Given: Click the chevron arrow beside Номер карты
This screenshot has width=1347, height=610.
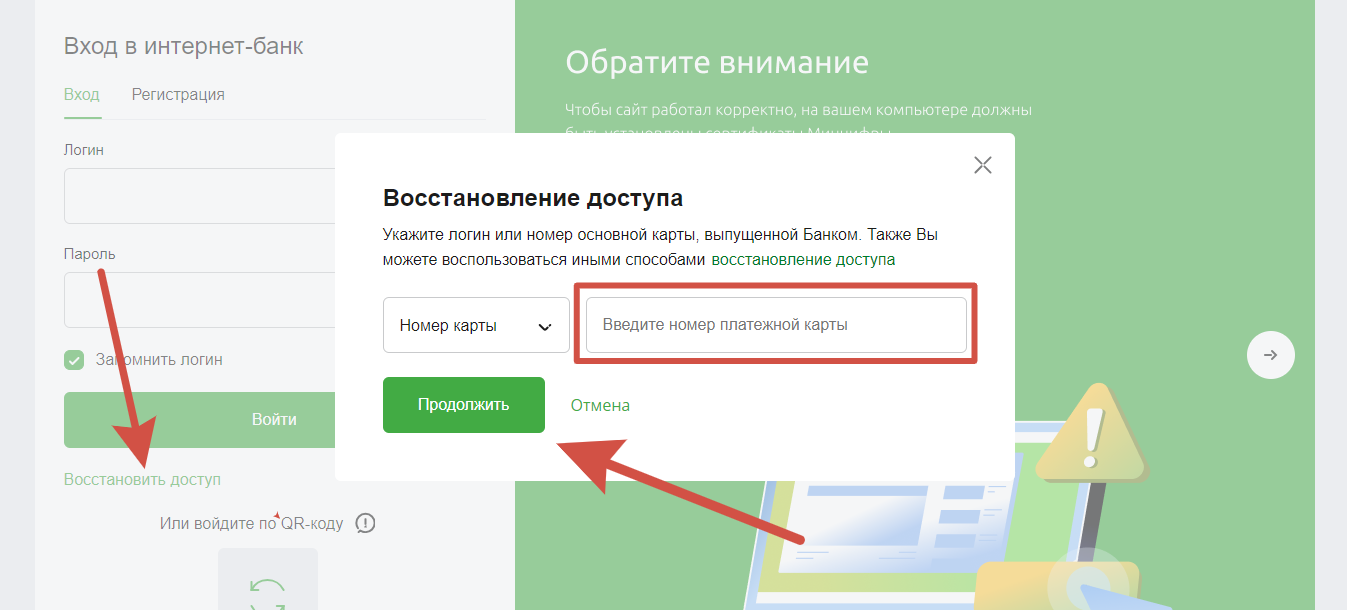Looking at the screenshot, I should (x=545, y=326).
